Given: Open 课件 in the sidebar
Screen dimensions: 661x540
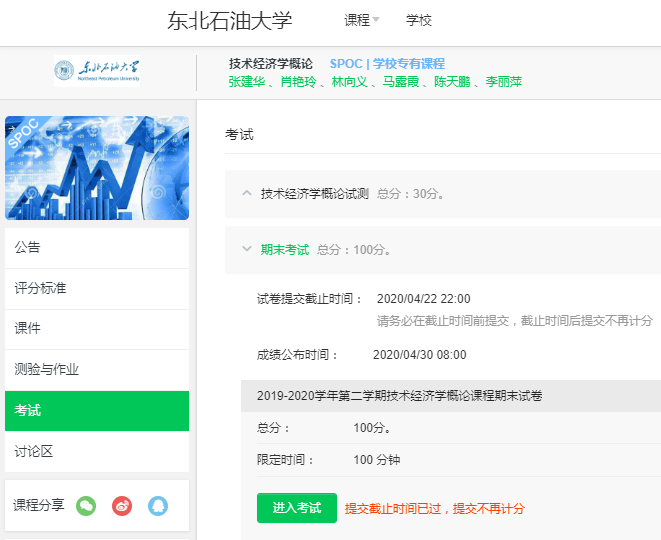Looking at the screenshot, I should click(96, 329).
